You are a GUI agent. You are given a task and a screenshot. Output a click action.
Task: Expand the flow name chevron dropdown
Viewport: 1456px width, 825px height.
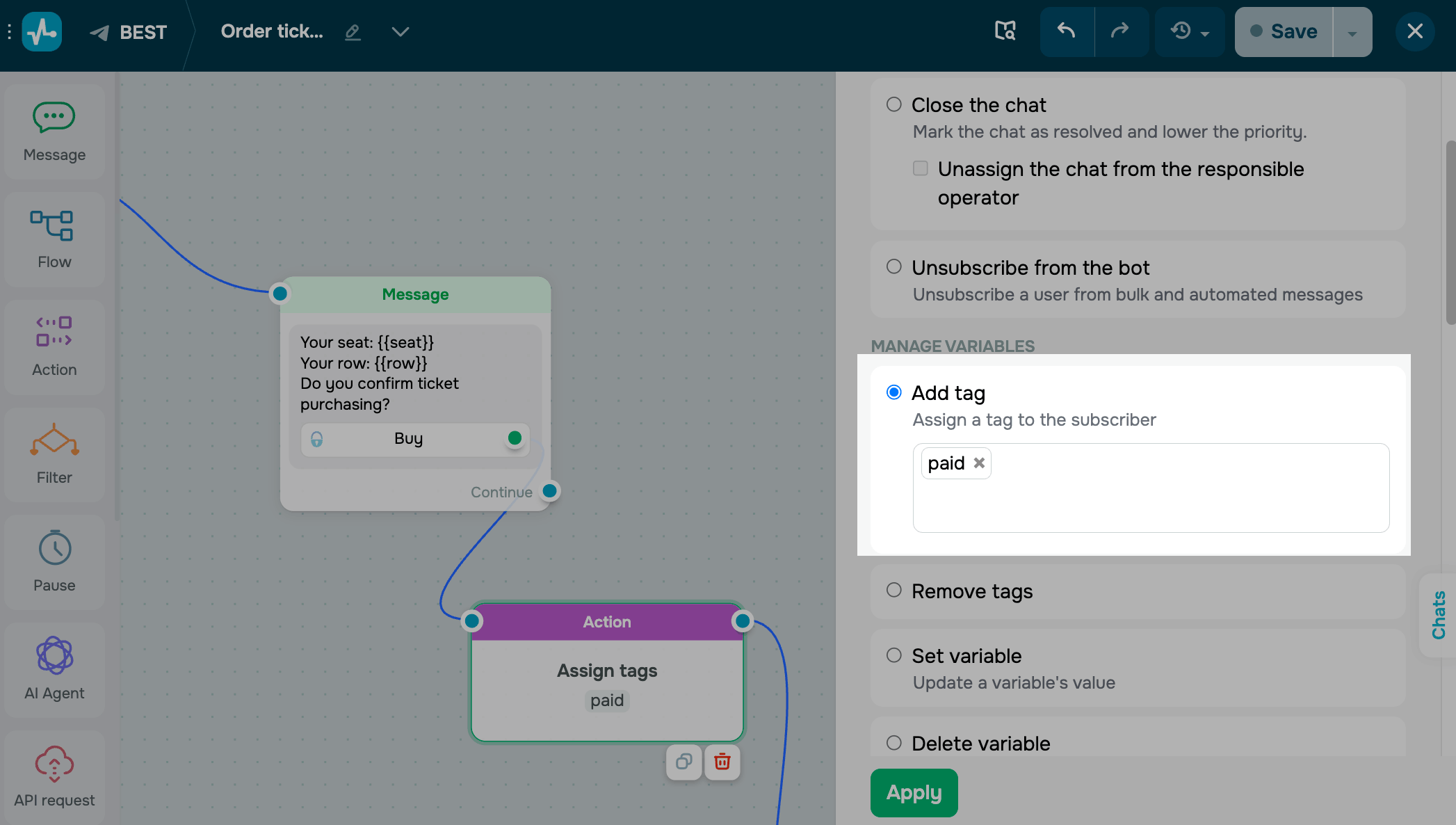[401, 31]
